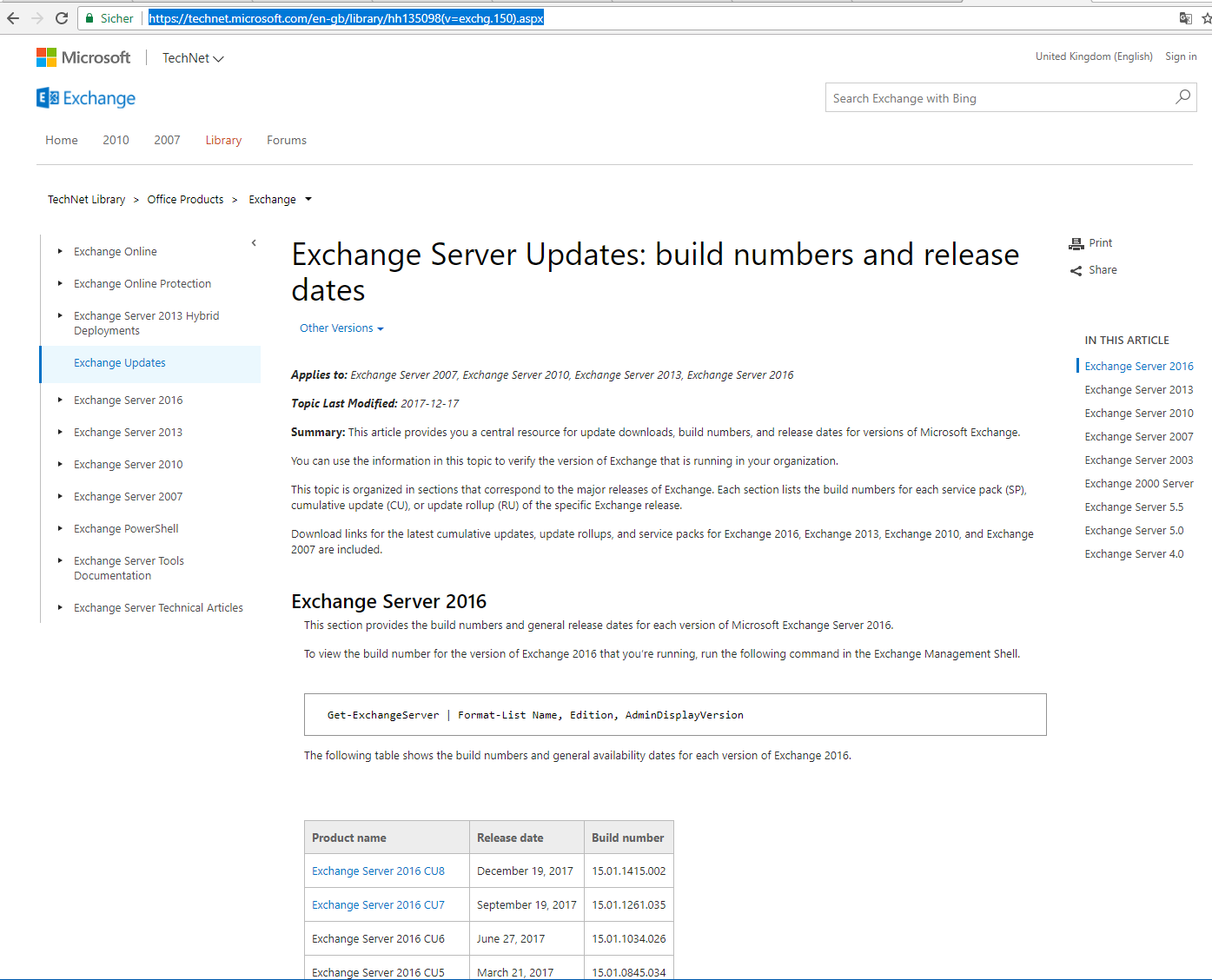Open the Library tab
Image resolution: width=1212 pixels, height=980 pixels.
[x=223, y=140]
